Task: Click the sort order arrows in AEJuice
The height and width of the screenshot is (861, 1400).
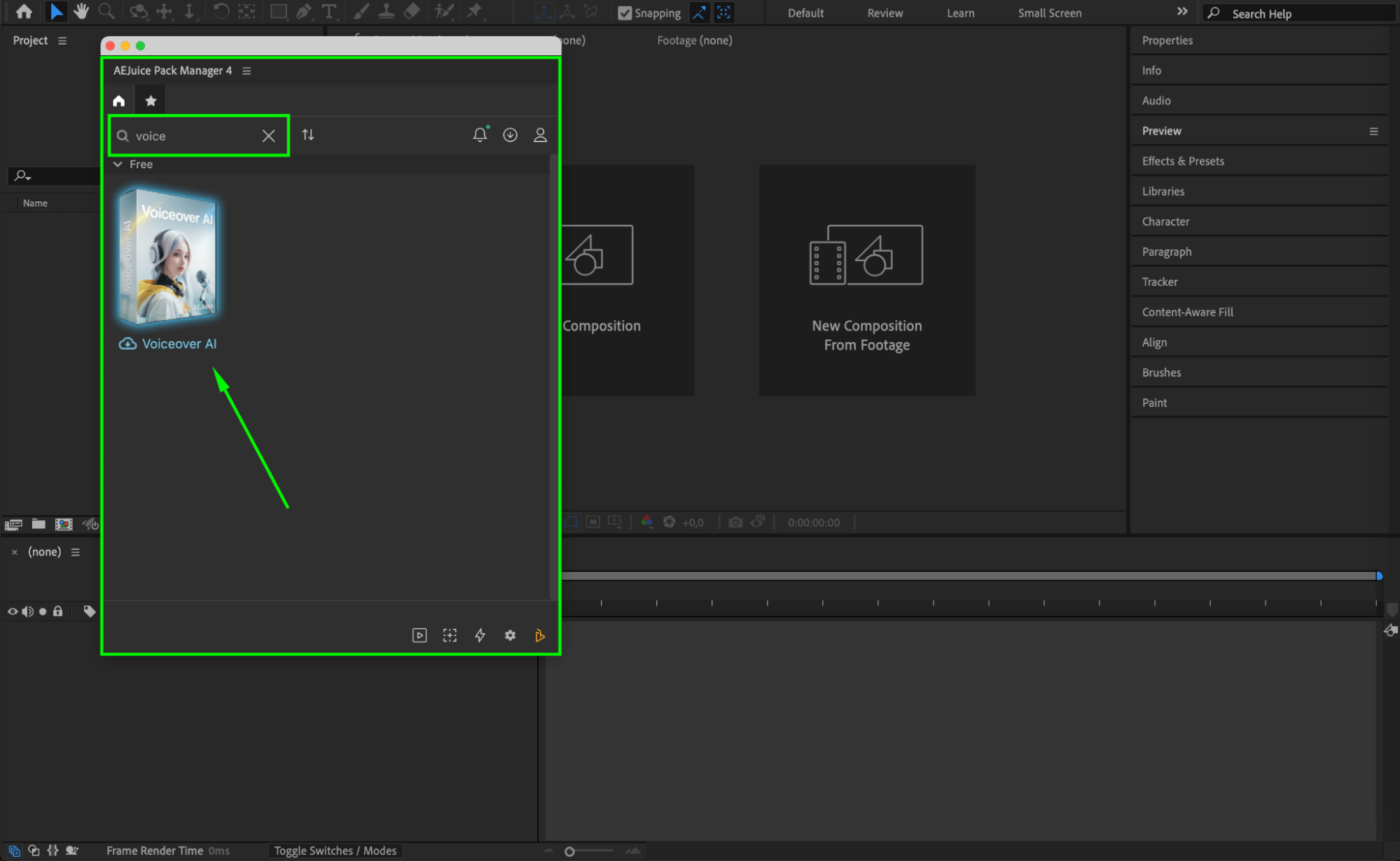Action: pos(308,135)
